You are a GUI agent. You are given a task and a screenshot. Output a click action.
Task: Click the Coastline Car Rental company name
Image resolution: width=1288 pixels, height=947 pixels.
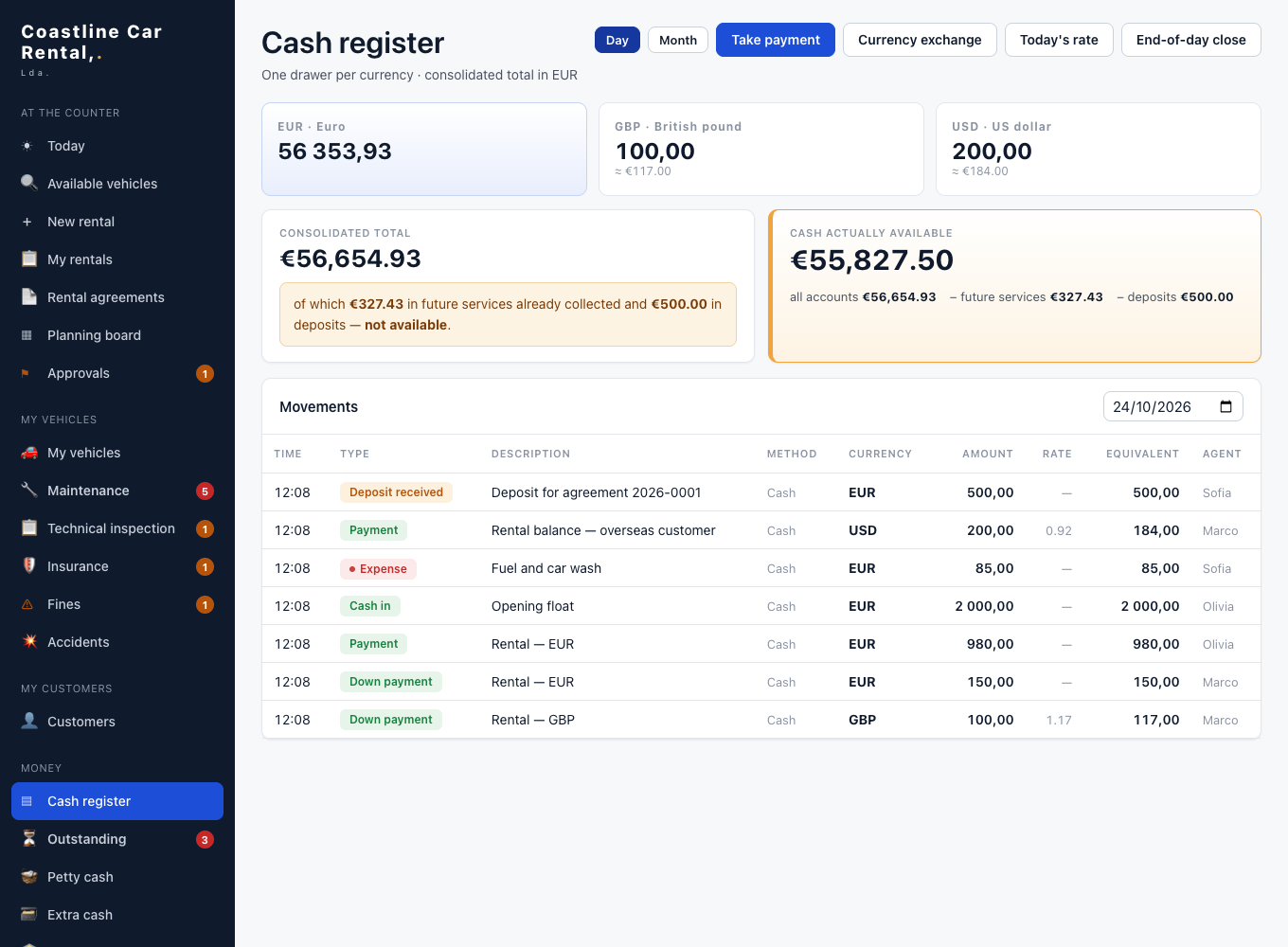pyautogui.click(x=92, y=43)
